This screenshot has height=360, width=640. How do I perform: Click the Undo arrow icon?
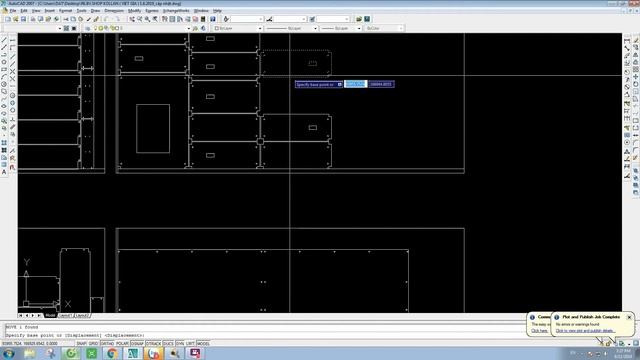point(107,19)
